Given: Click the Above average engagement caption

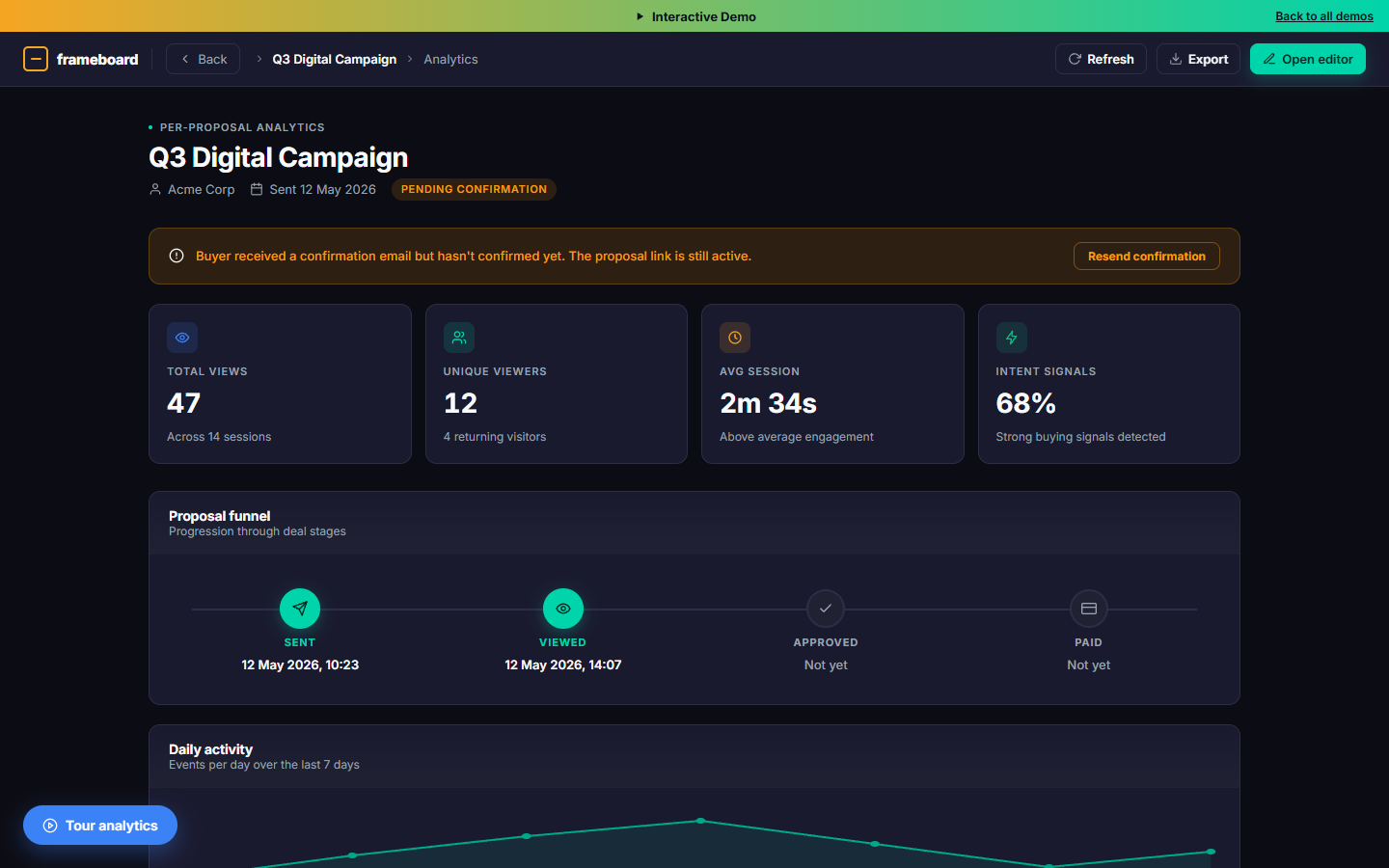Looking at the screenshot, I should coord(797,437).
